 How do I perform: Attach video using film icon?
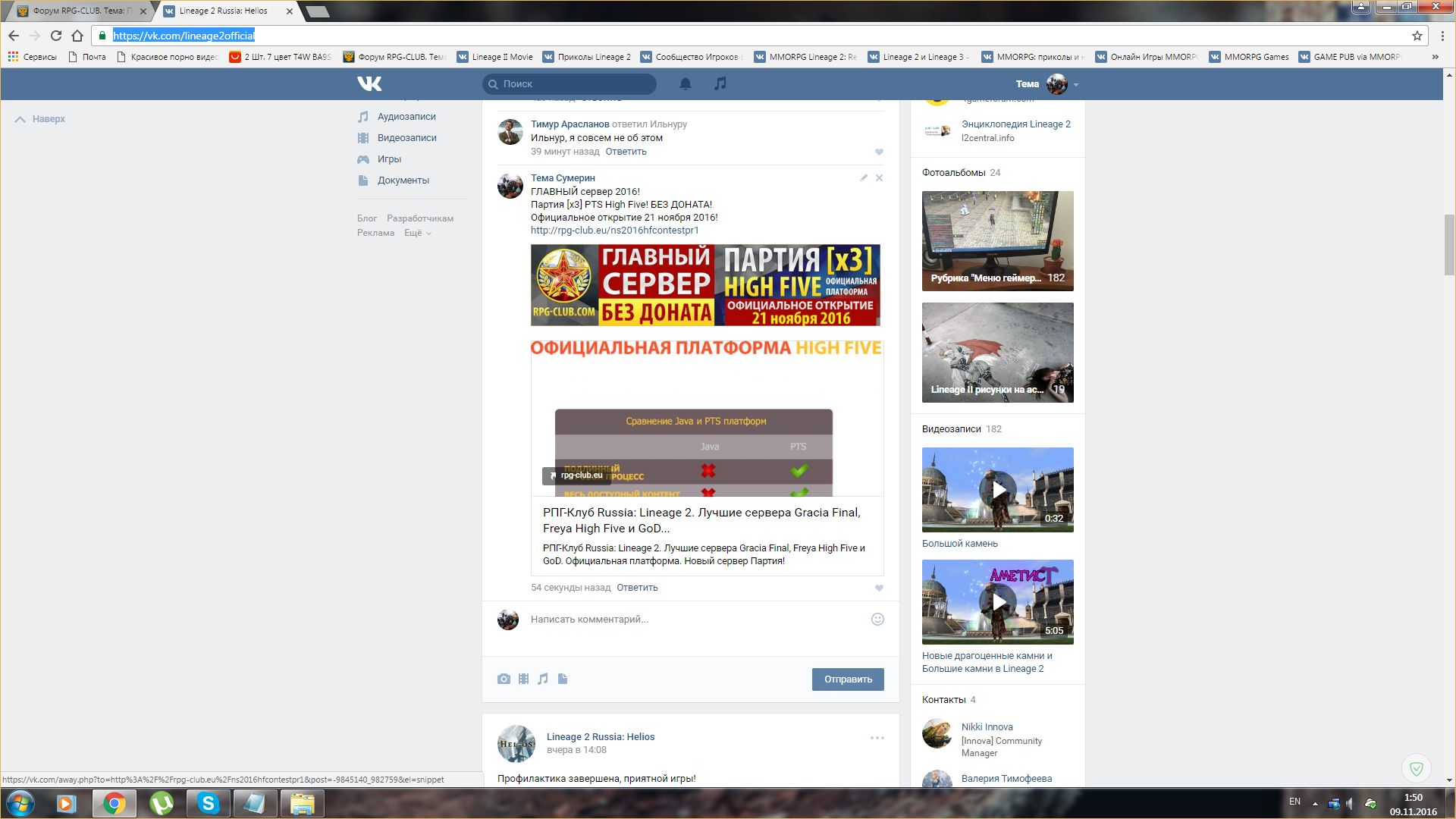(523, 679)
